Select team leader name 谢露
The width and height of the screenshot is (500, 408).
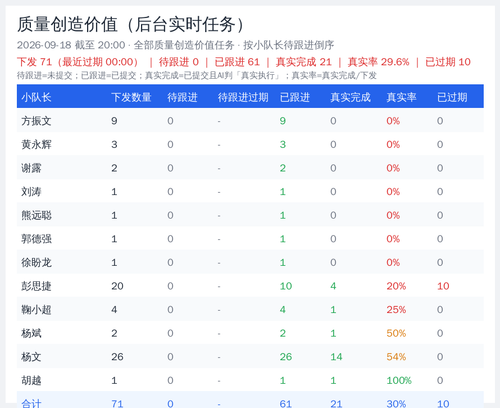point(31,168)
